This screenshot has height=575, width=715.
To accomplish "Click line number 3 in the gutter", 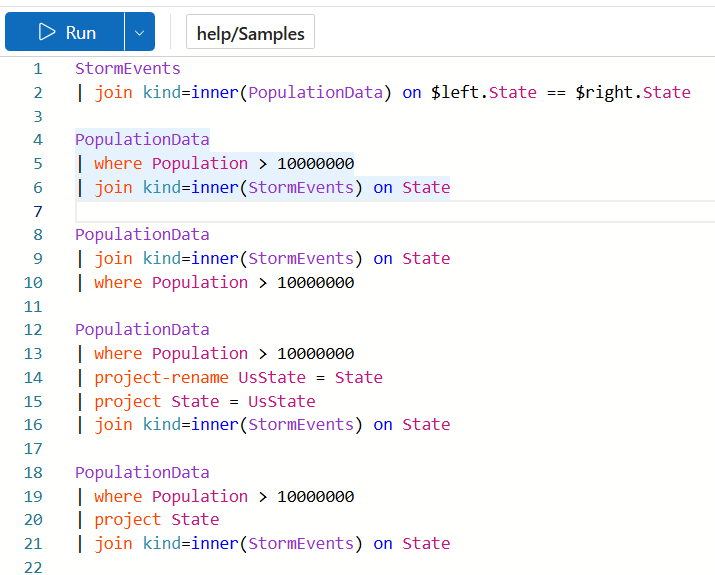I will [38, 116].
